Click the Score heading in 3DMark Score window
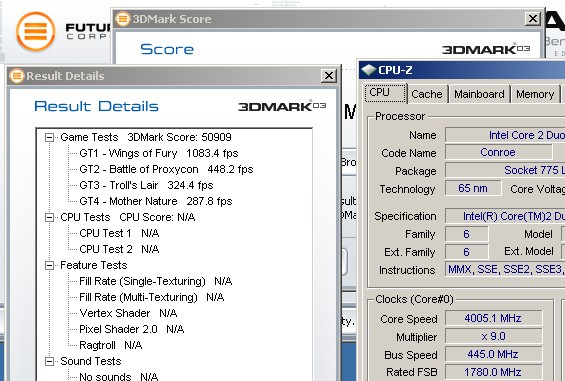This screenshot has height=381, width=565. [x=167, y=49]
